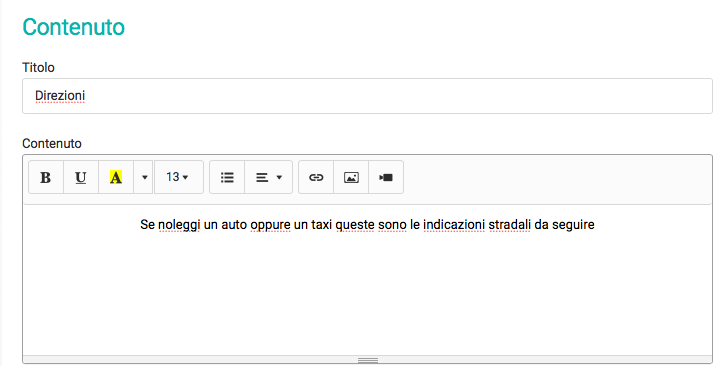Open the font size 13 dropdown
The width and height of the screenshot is (719, 366).
click(x=178, y=177)
